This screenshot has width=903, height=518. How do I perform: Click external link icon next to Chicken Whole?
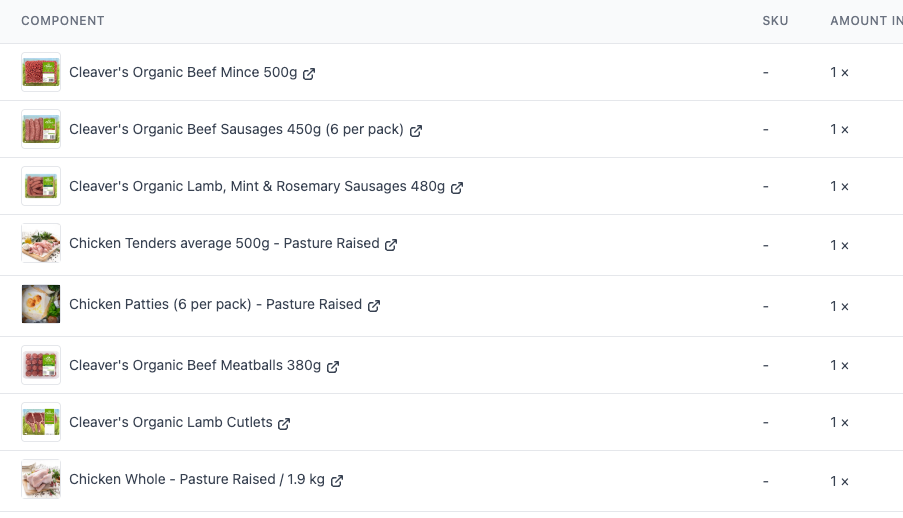pos(337,481)
